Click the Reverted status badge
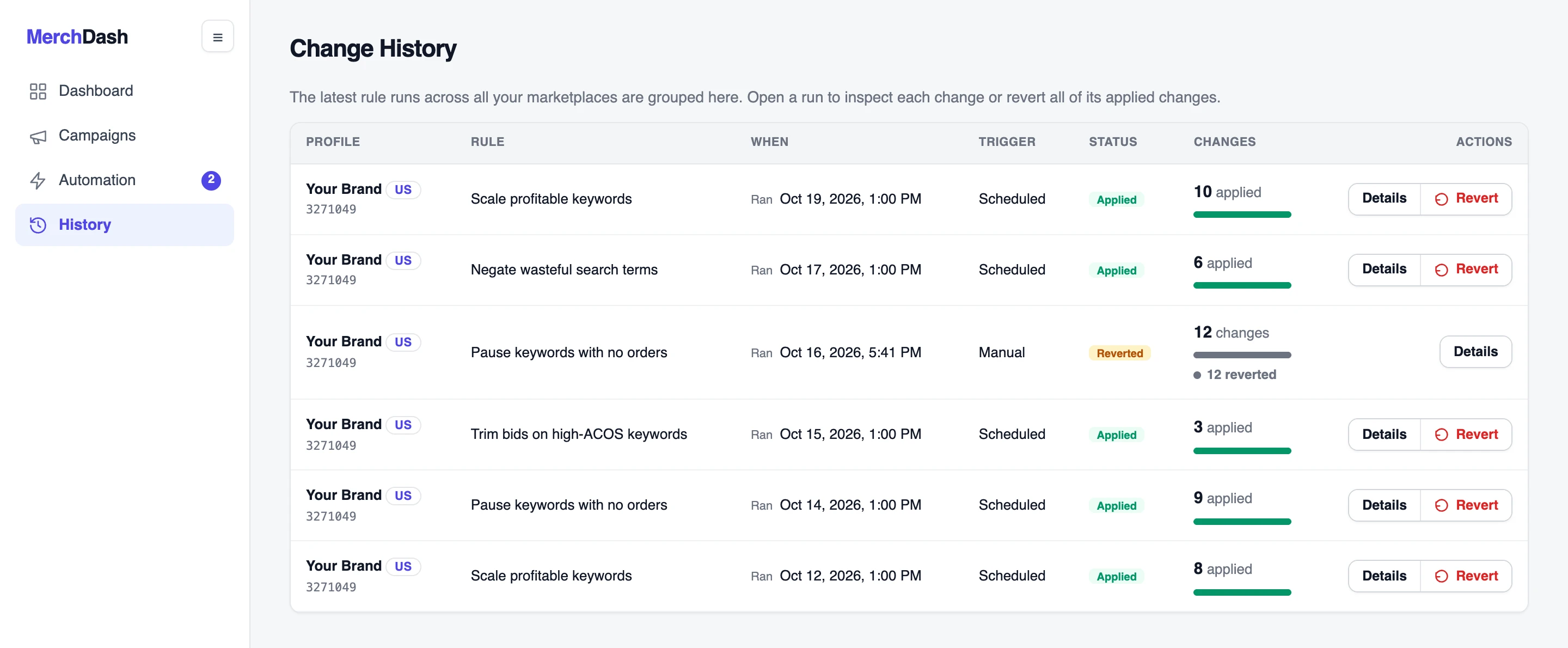Screen dimensions: 1568x648 1119,353
